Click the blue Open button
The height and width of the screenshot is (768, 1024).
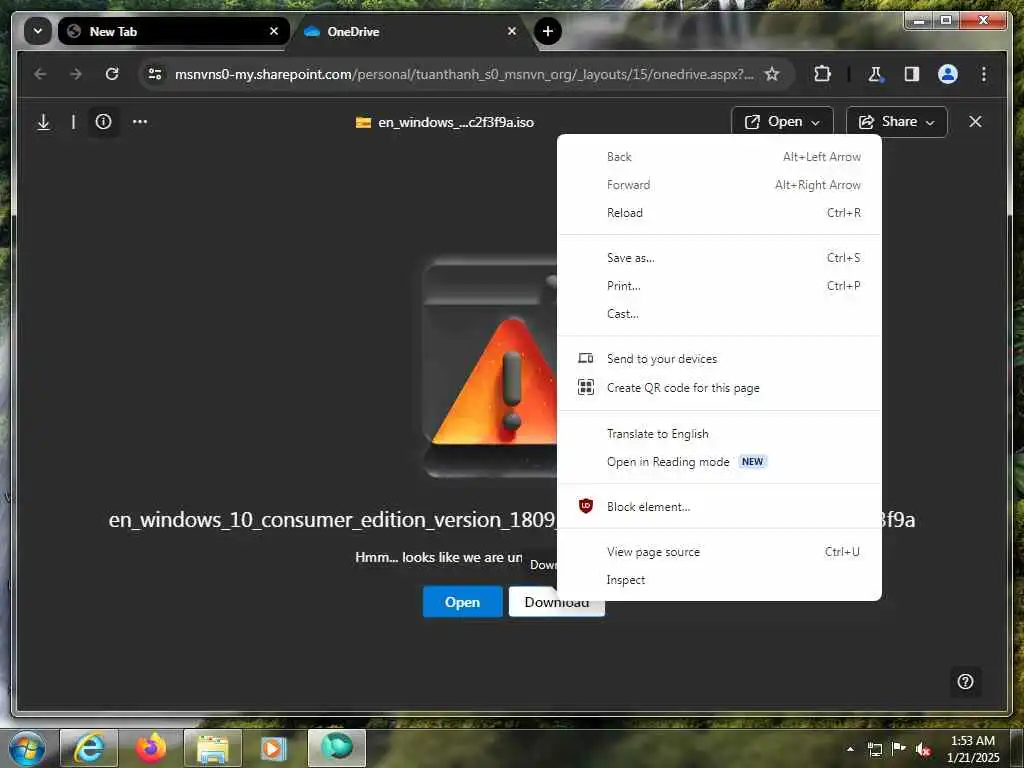pyautogui.click(x=462, y=602)
